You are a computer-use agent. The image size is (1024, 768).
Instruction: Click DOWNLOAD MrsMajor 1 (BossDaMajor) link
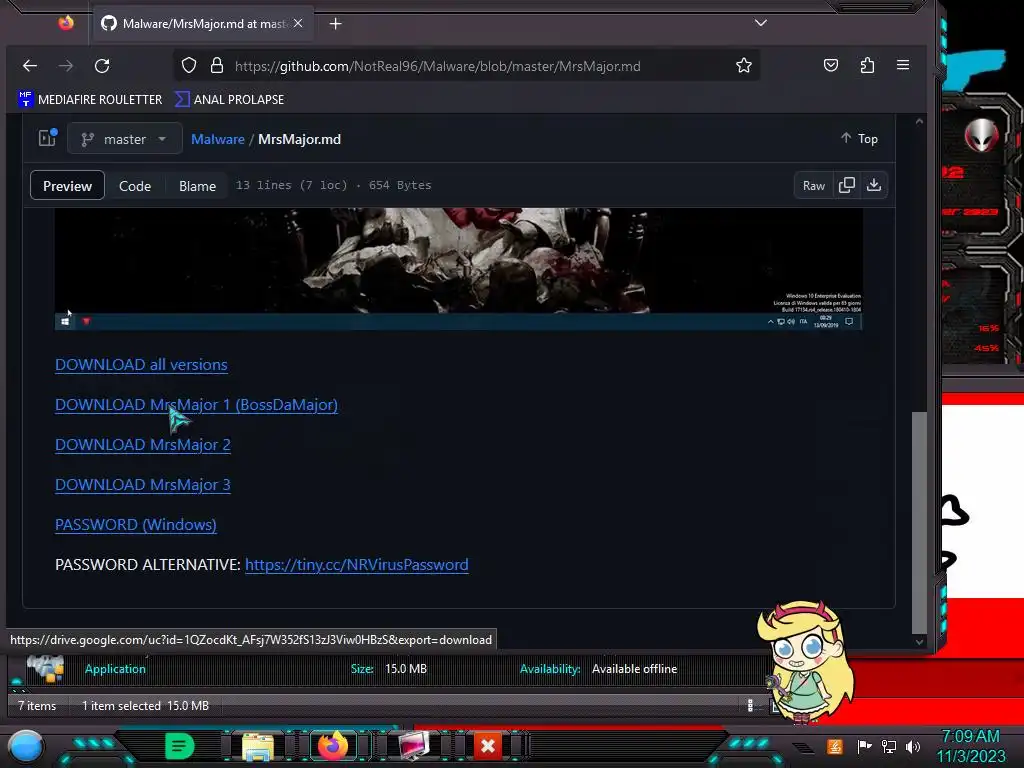196,405
